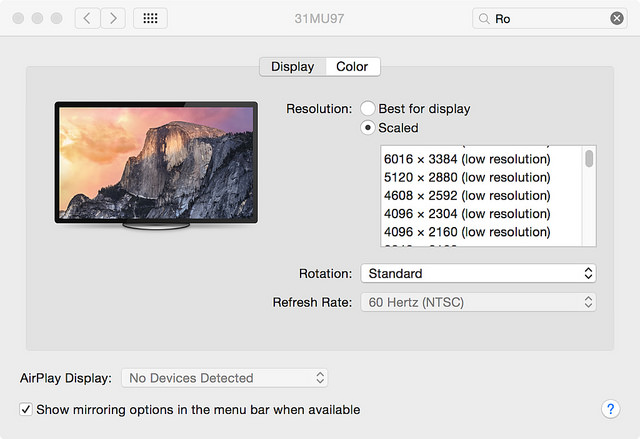640x439 pixels.
Task: Expand the AirPlay Display dropdown
Action: [224, 378]
